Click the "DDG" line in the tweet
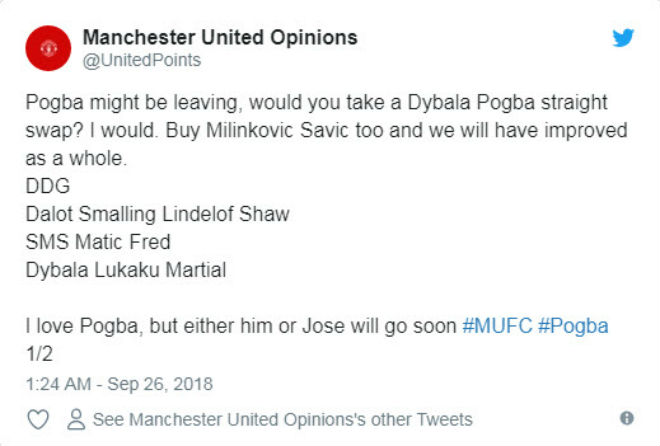 coord(42,187)
